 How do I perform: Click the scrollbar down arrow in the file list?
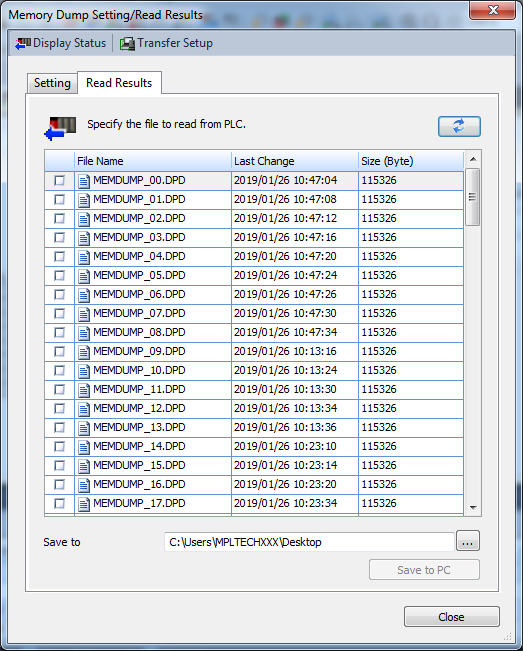coord(473,507)
